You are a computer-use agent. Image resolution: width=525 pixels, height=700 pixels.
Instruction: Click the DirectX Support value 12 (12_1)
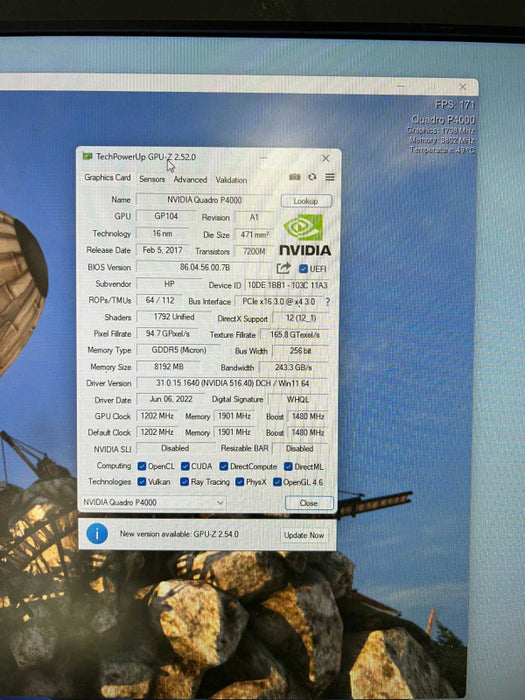(300, 318)
